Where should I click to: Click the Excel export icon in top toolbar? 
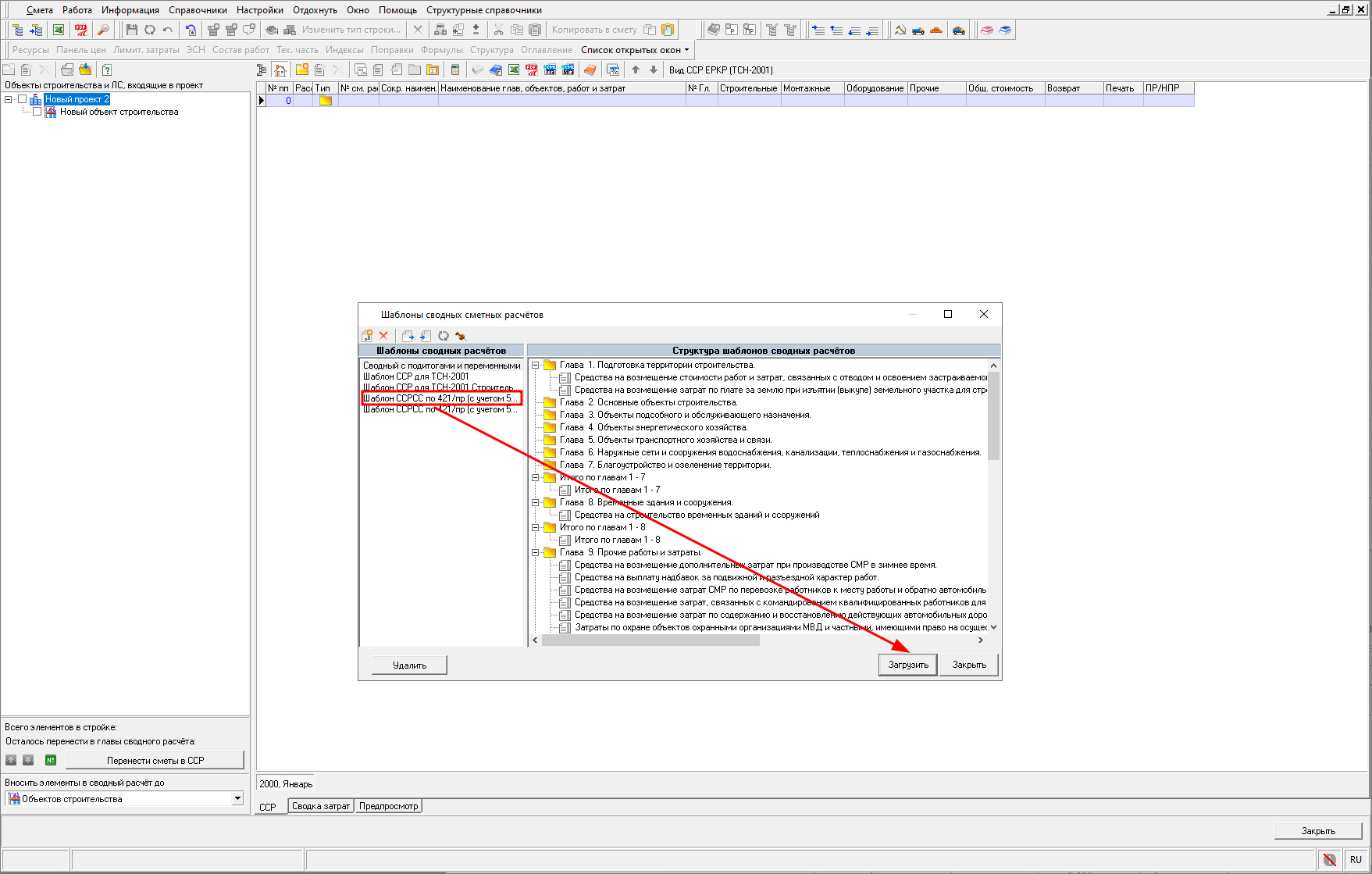click(x=59, y=30)
